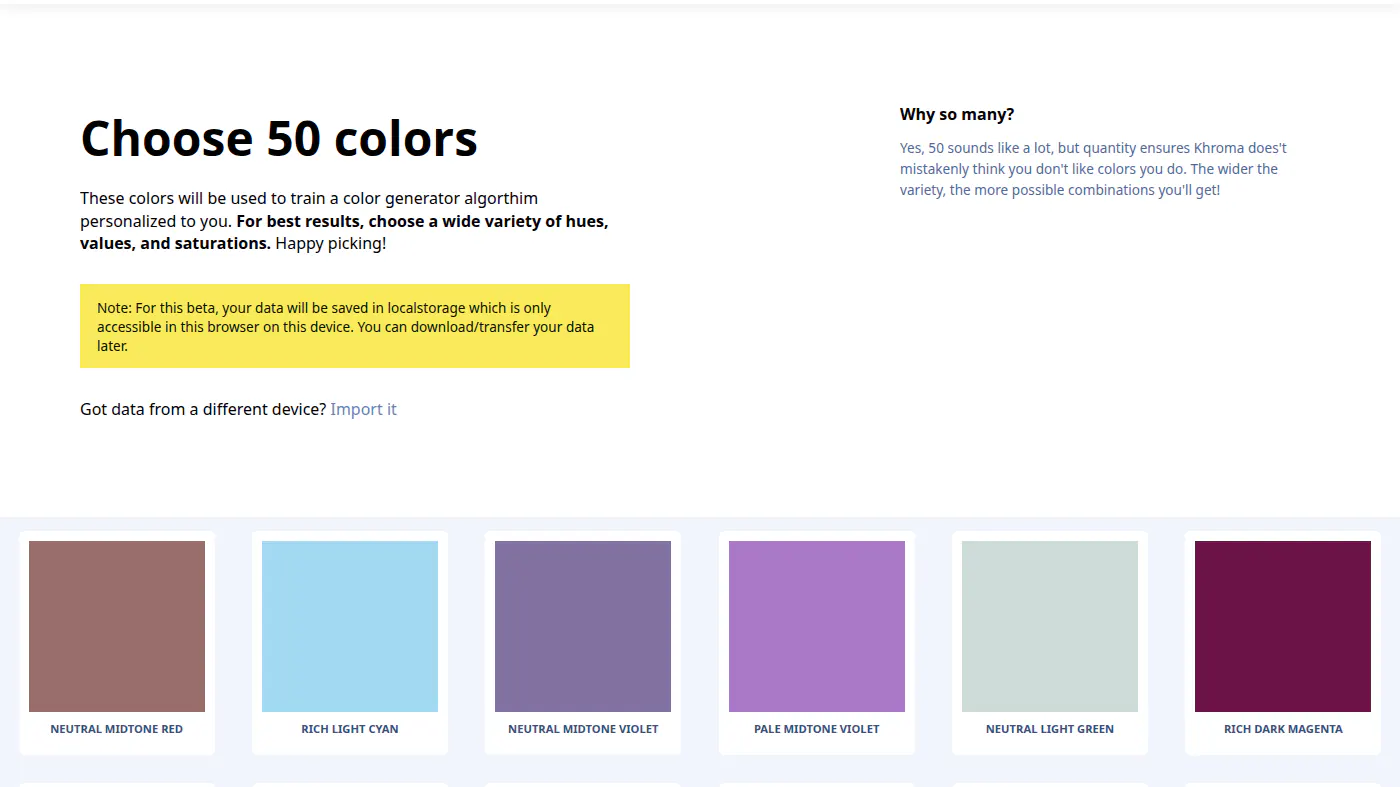Choose the Rich Dark Magenta swatch

(1283, 626)
